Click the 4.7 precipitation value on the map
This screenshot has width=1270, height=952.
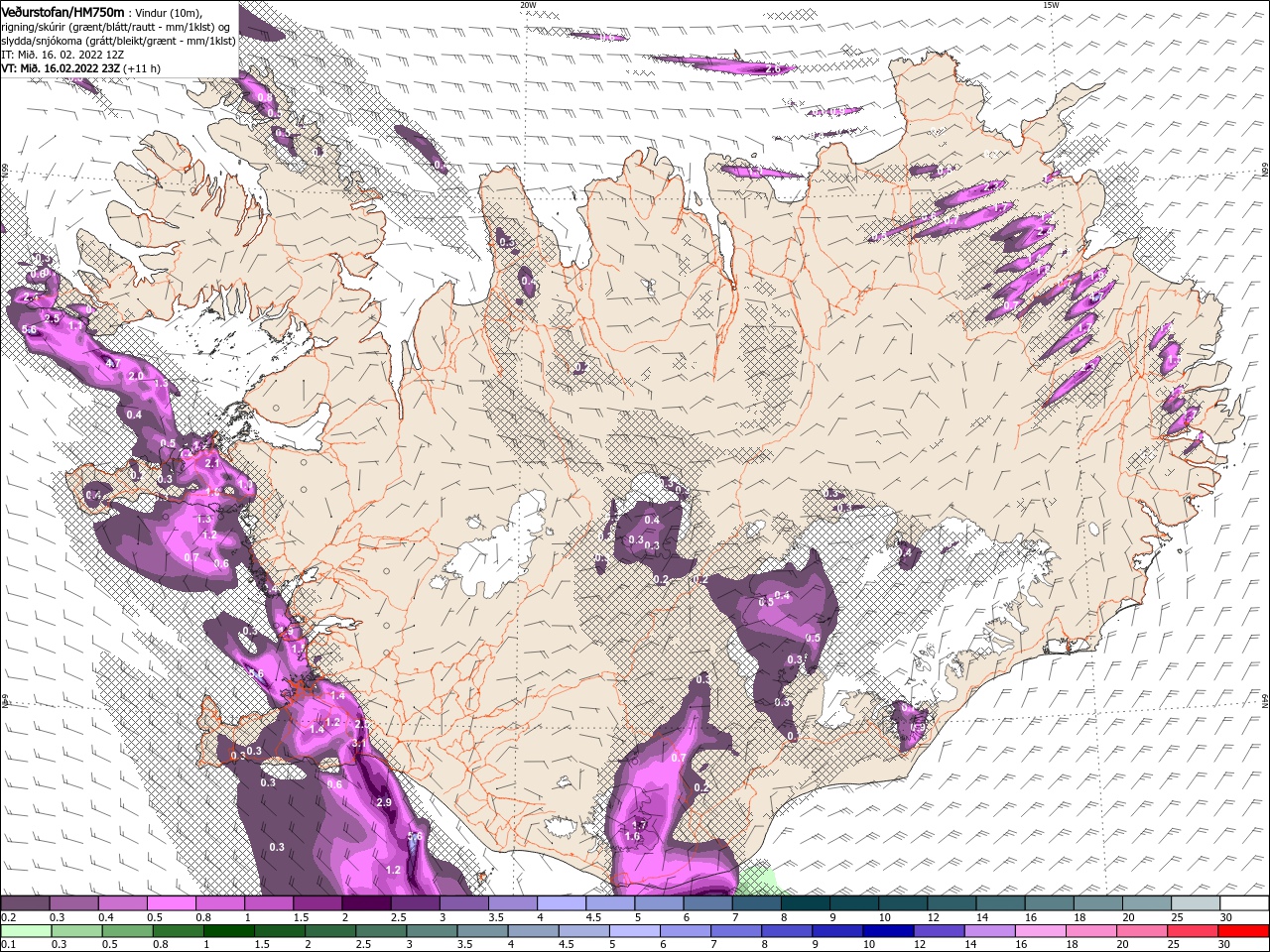(111, 363)
